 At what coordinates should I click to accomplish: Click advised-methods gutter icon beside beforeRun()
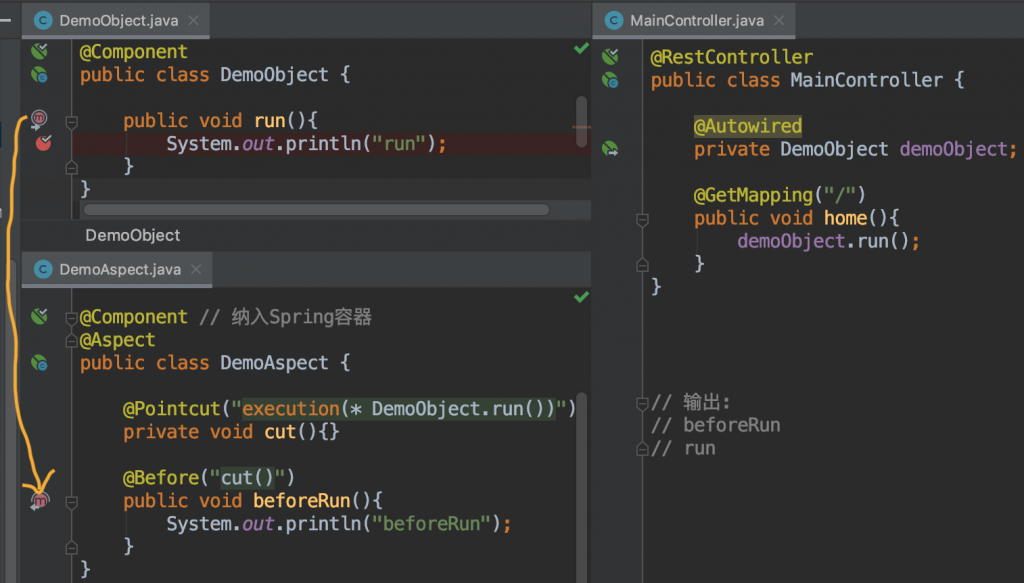pos(39,501)
